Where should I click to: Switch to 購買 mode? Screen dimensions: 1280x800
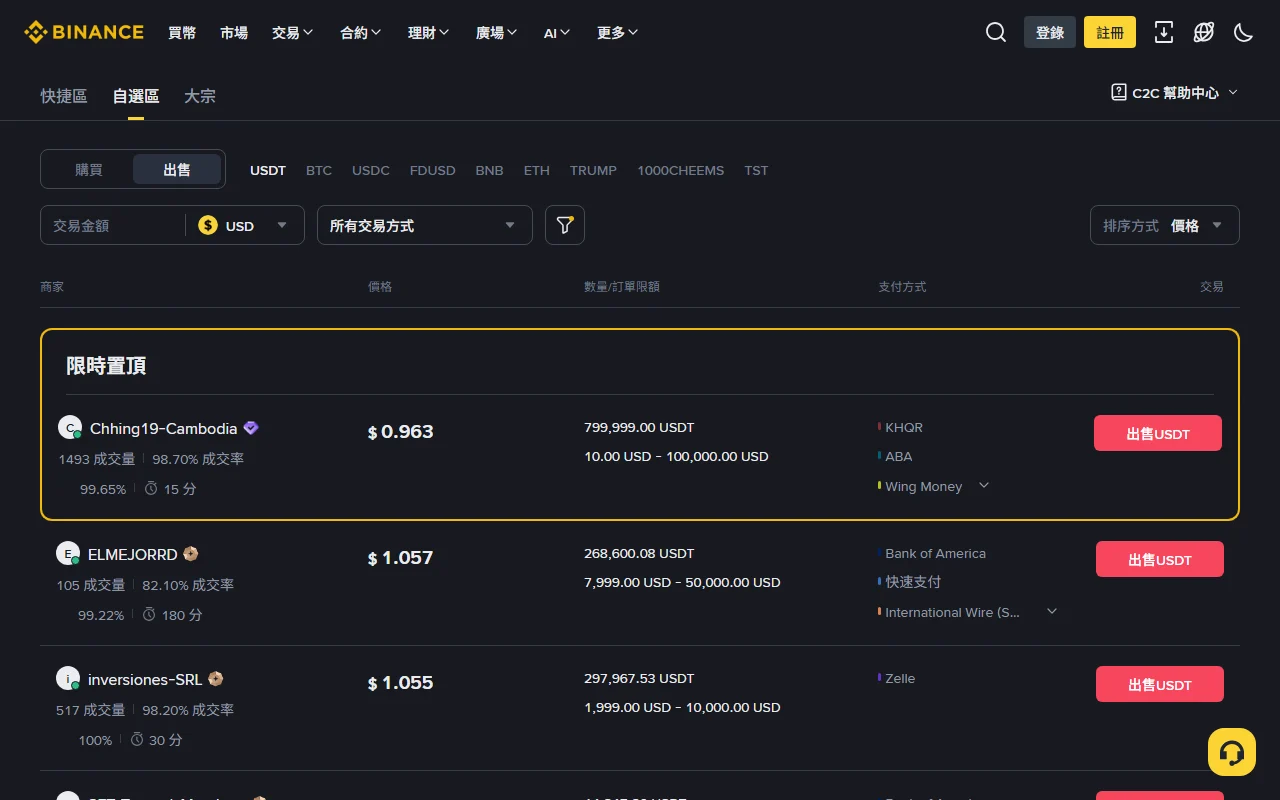click(89, 169)
